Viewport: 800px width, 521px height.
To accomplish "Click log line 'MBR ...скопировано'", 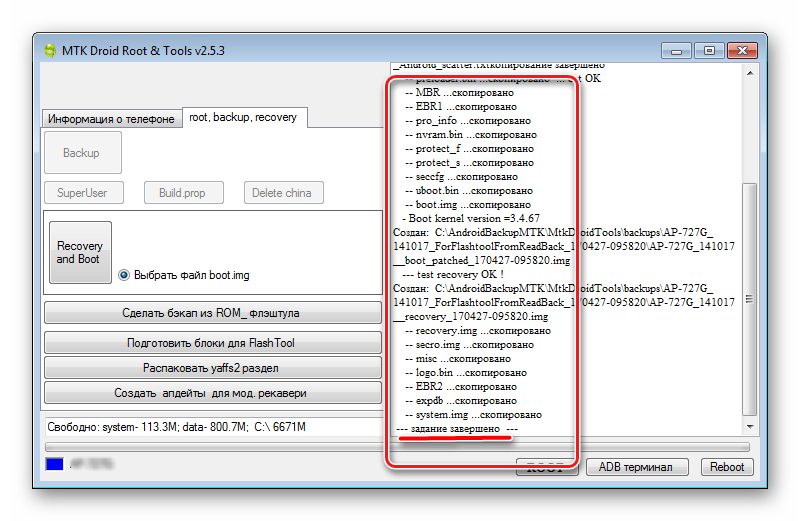I will coord(459,93).
